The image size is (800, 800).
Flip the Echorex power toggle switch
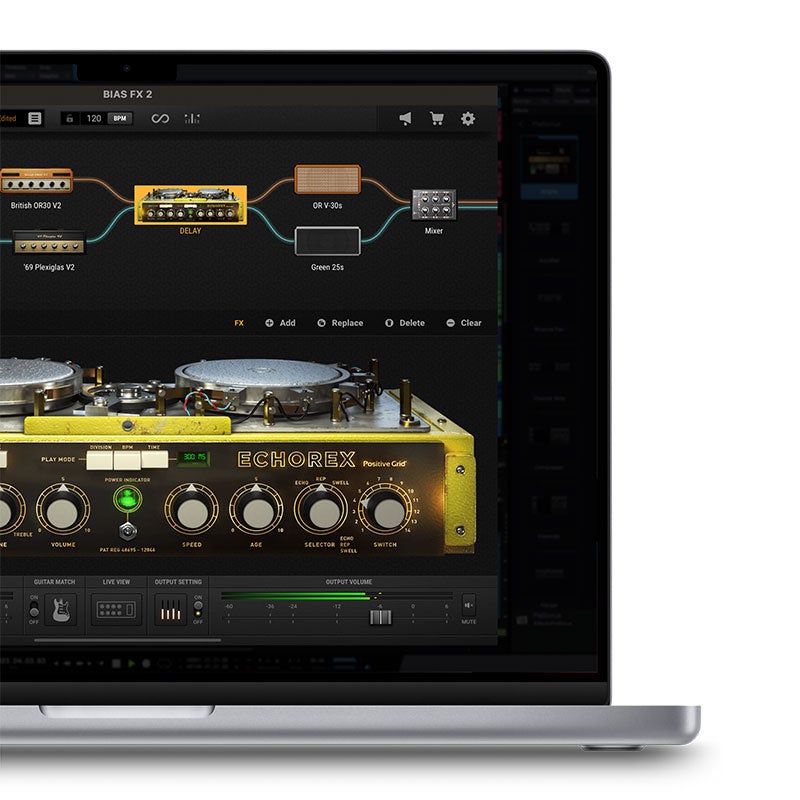pos(128,531)
